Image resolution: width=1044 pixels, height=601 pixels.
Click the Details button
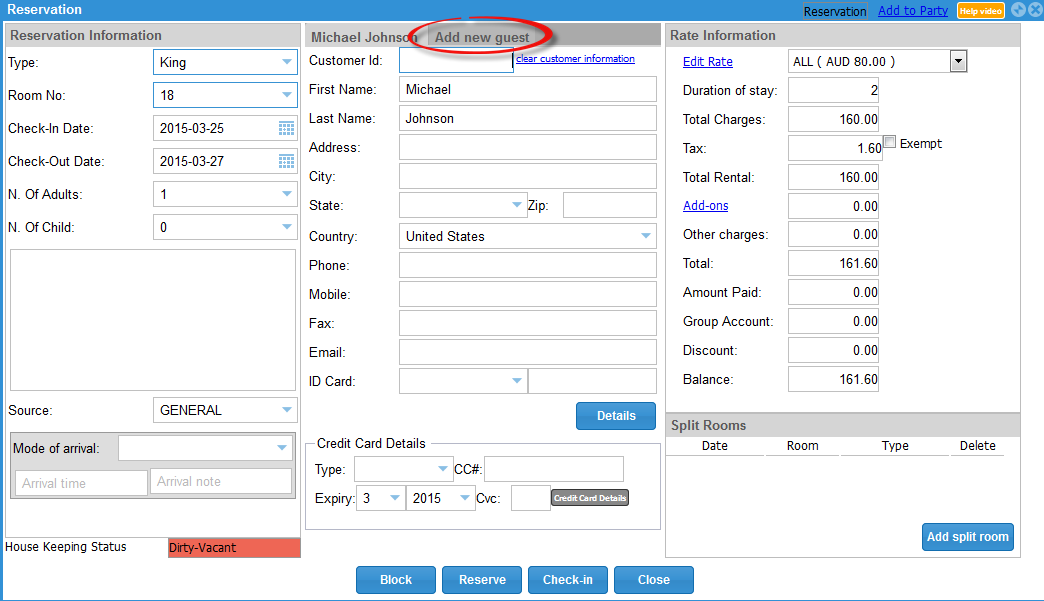[x=616, y=415]
